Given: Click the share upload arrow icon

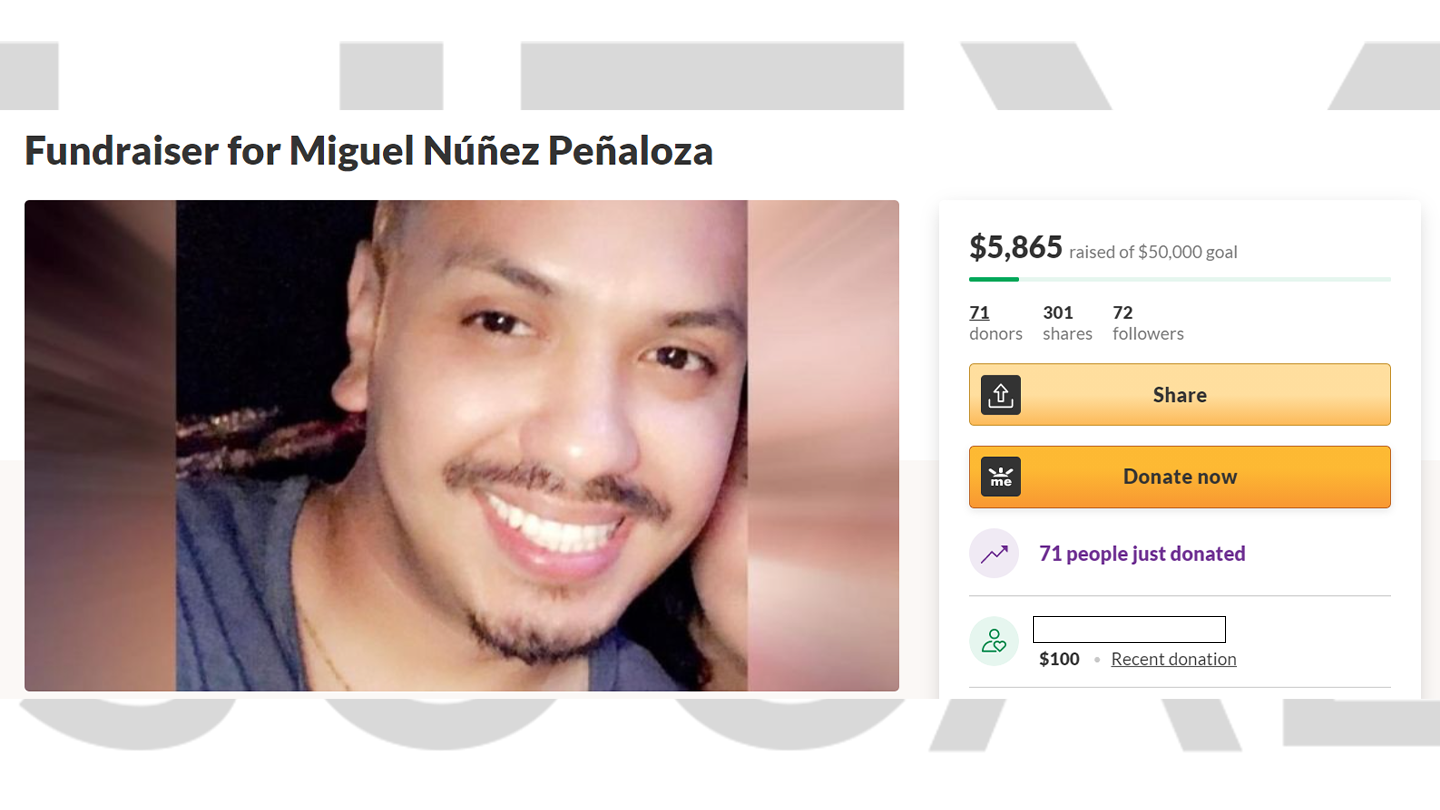Looking at the screenshot, I should [x=1001, y=395].
